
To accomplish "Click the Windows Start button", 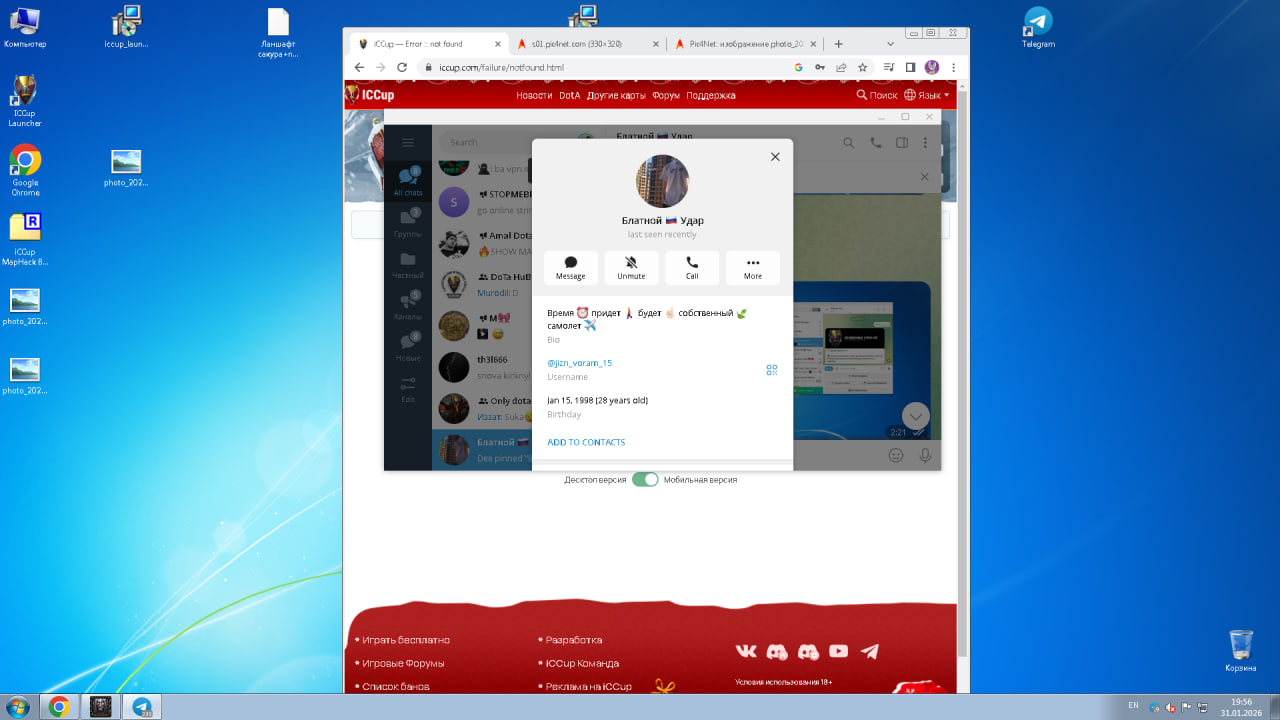I will pyautogui.click(x=19, y=706).
